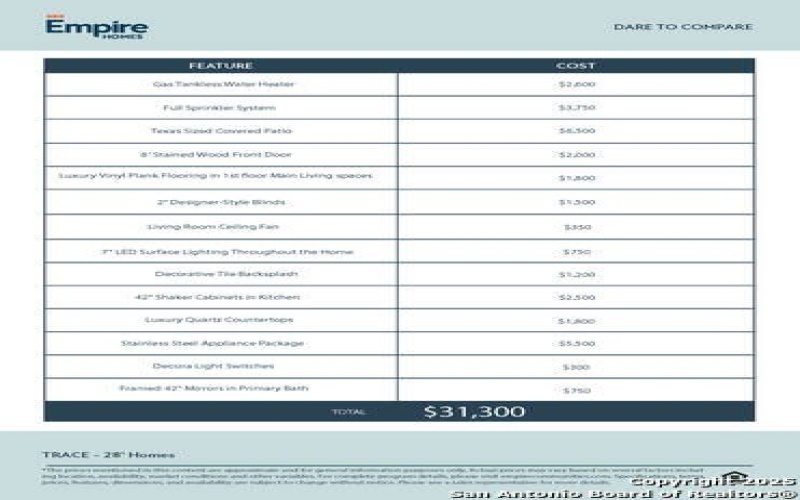This screenshot has width=800, height=500.
Task: Select the 2" Designer-Style Blinds row
Action: [221, 201]
